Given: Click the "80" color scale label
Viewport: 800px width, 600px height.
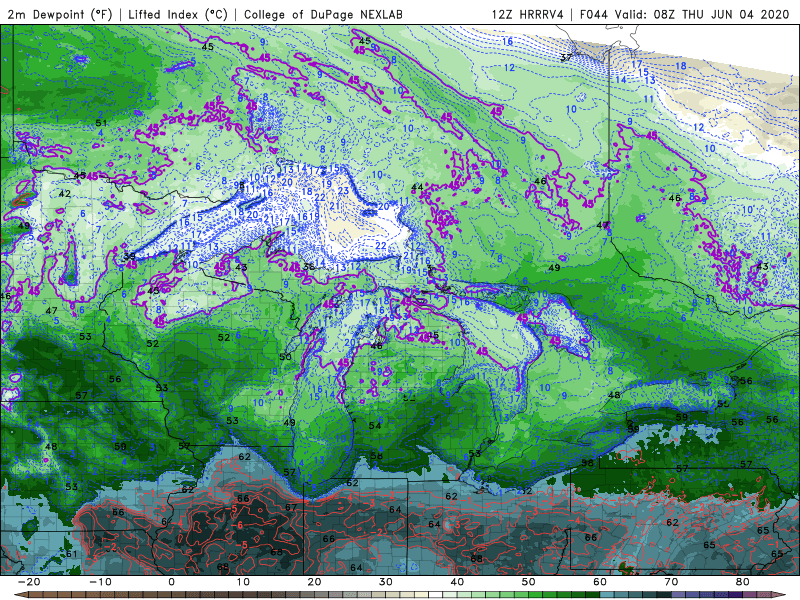Looking at the screenshot, I should click(x=743, y=582).
